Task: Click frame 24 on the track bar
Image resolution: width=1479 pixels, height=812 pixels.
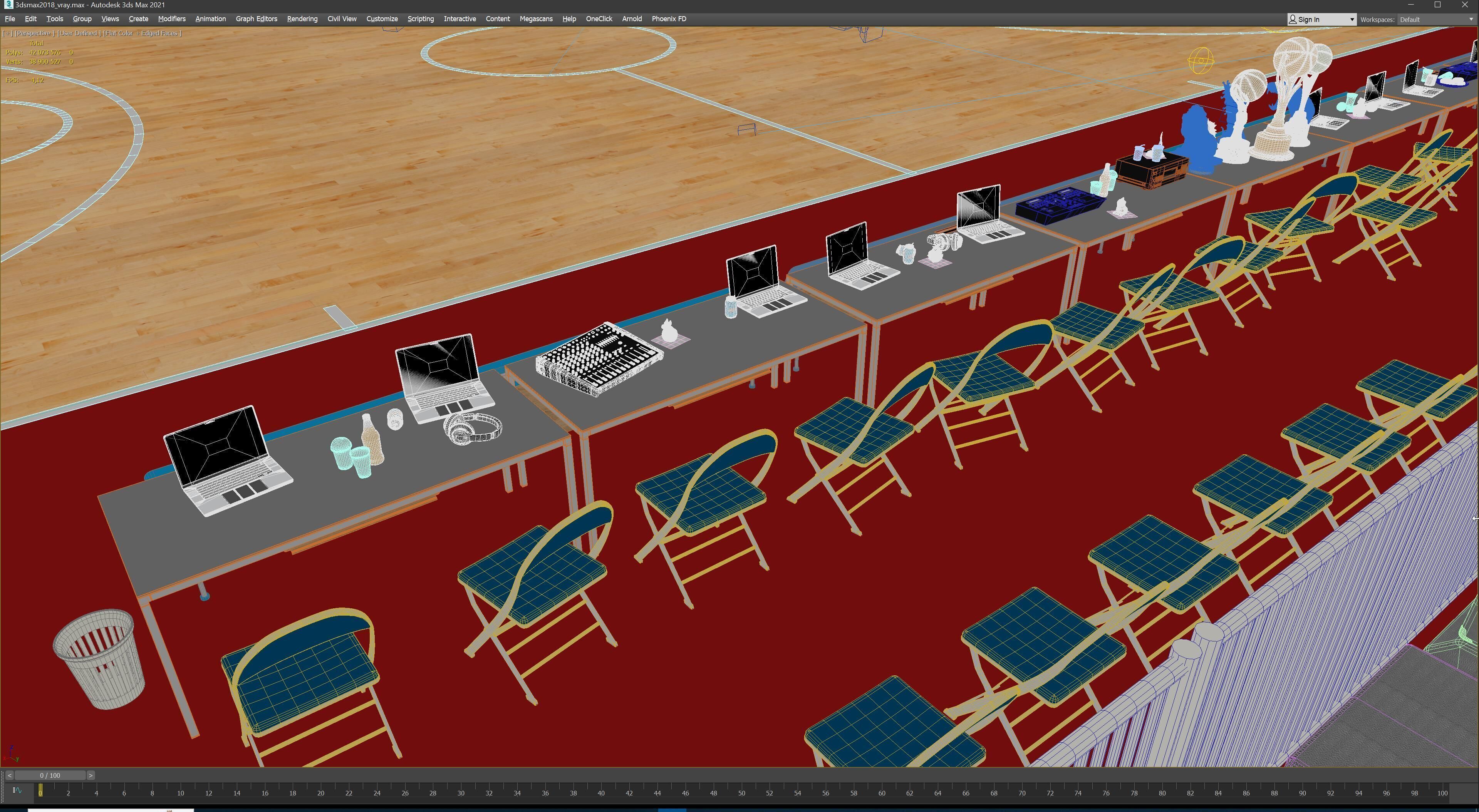Action: pyautogui.click(x=377, y=793)
